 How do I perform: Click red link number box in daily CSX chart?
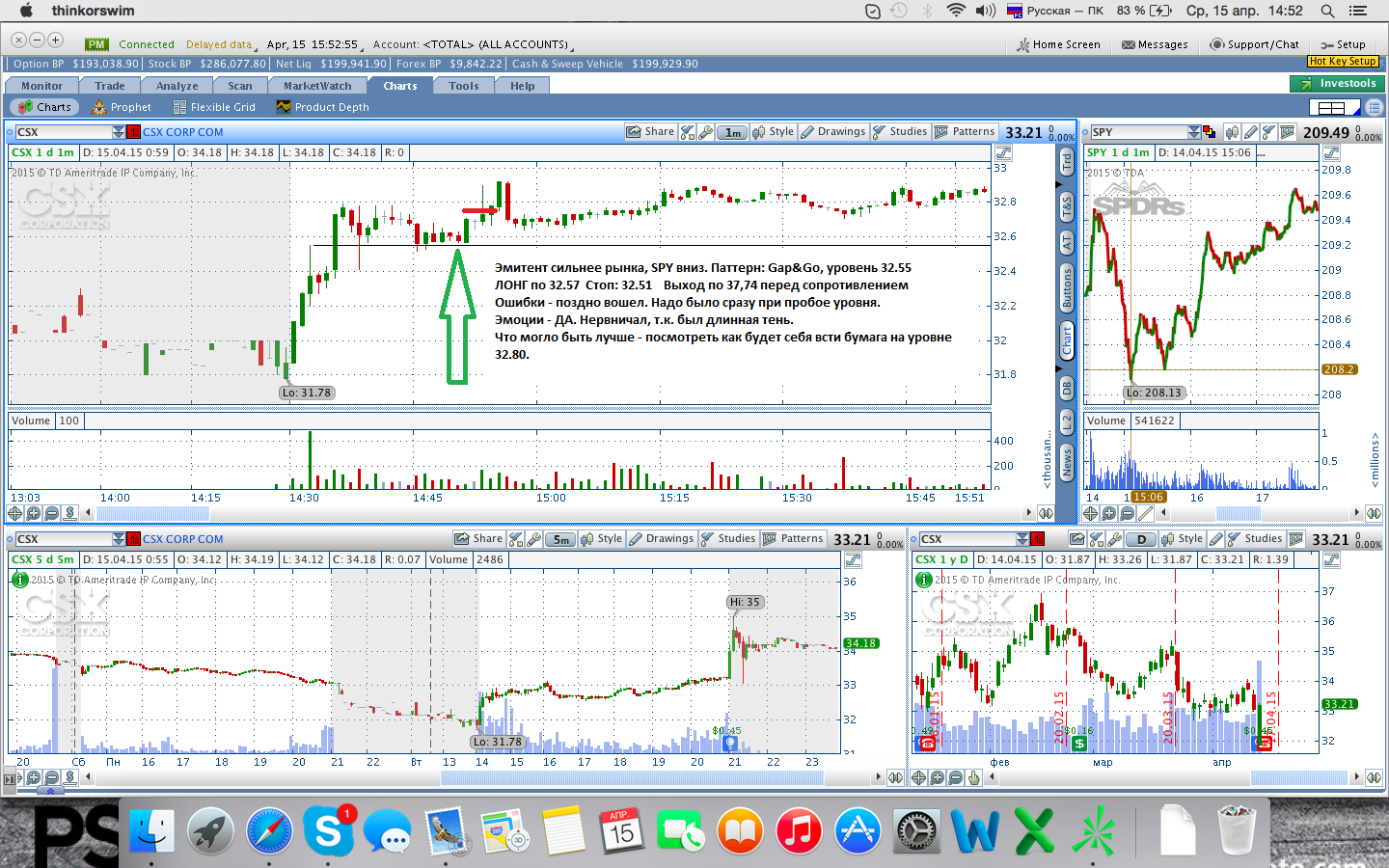point(1037,539)
